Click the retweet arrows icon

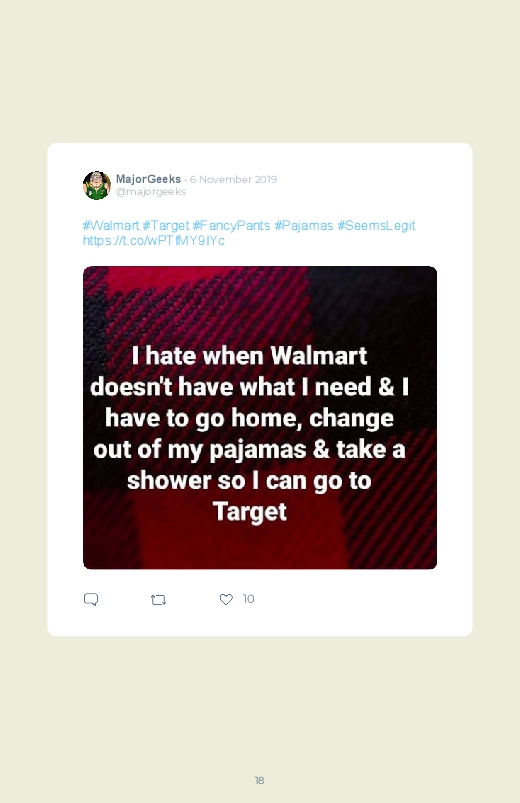(158, 600)
